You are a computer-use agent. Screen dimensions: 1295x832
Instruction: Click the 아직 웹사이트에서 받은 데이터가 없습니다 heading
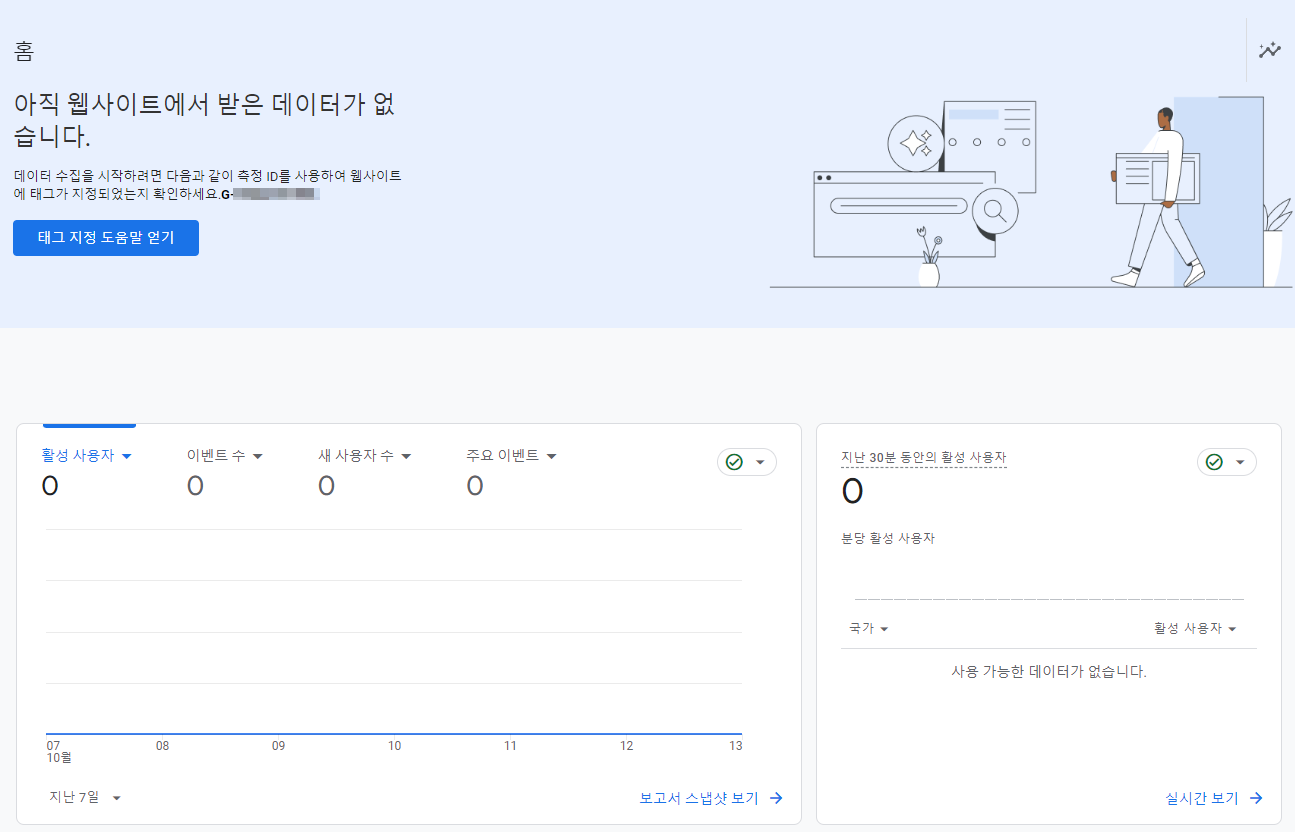[x=205, y=119]
